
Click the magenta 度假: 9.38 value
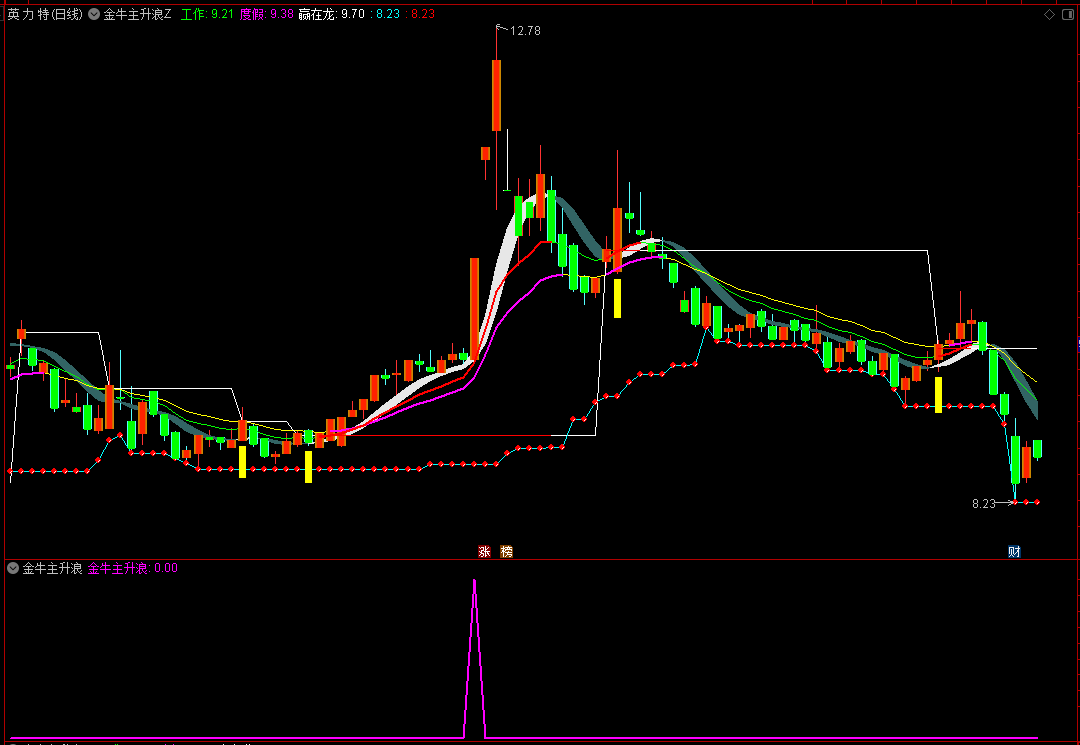(267, 14)
